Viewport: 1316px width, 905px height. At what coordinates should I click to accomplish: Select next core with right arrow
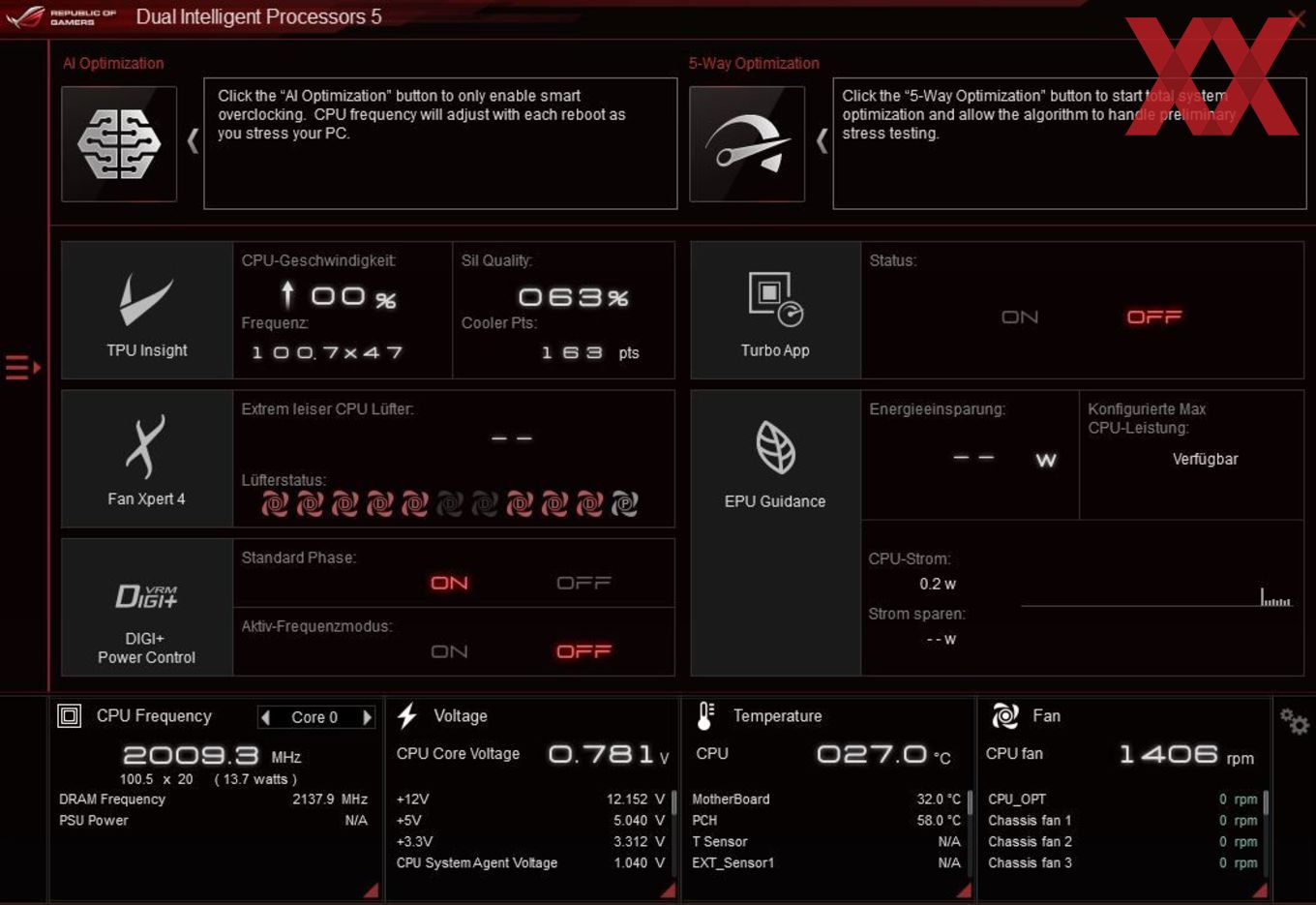(x=367, y=717)
